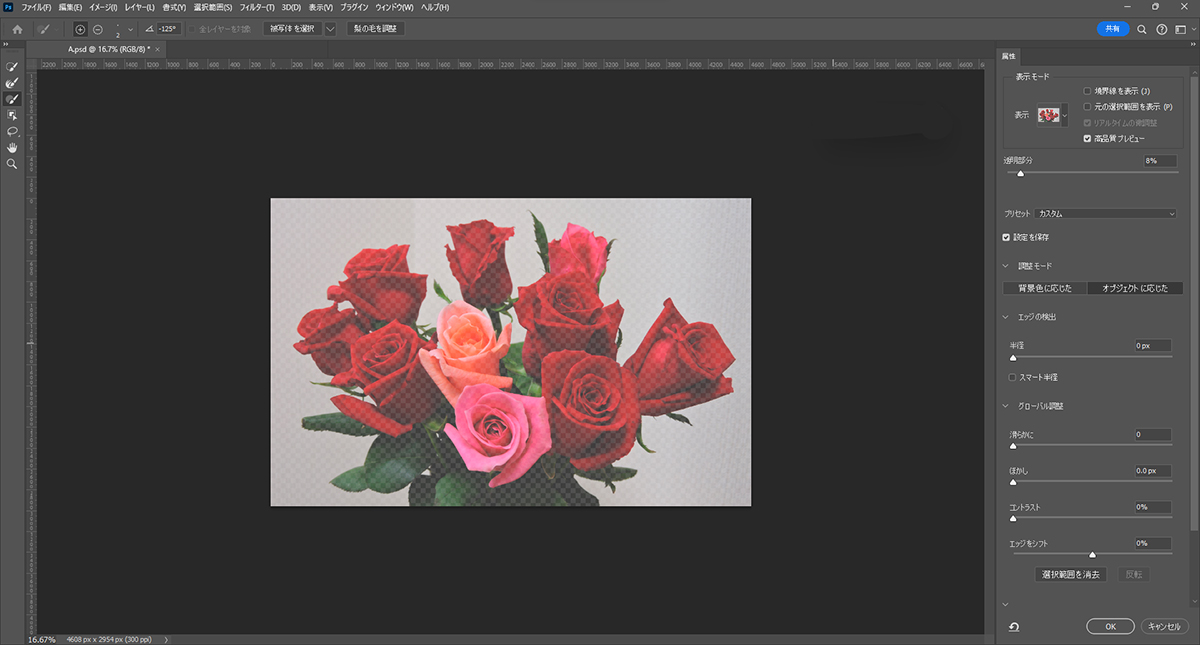Open the プリセット dropdown showing カスタム
Screen dimensions: 1200x645
[x=1106, y=214]
